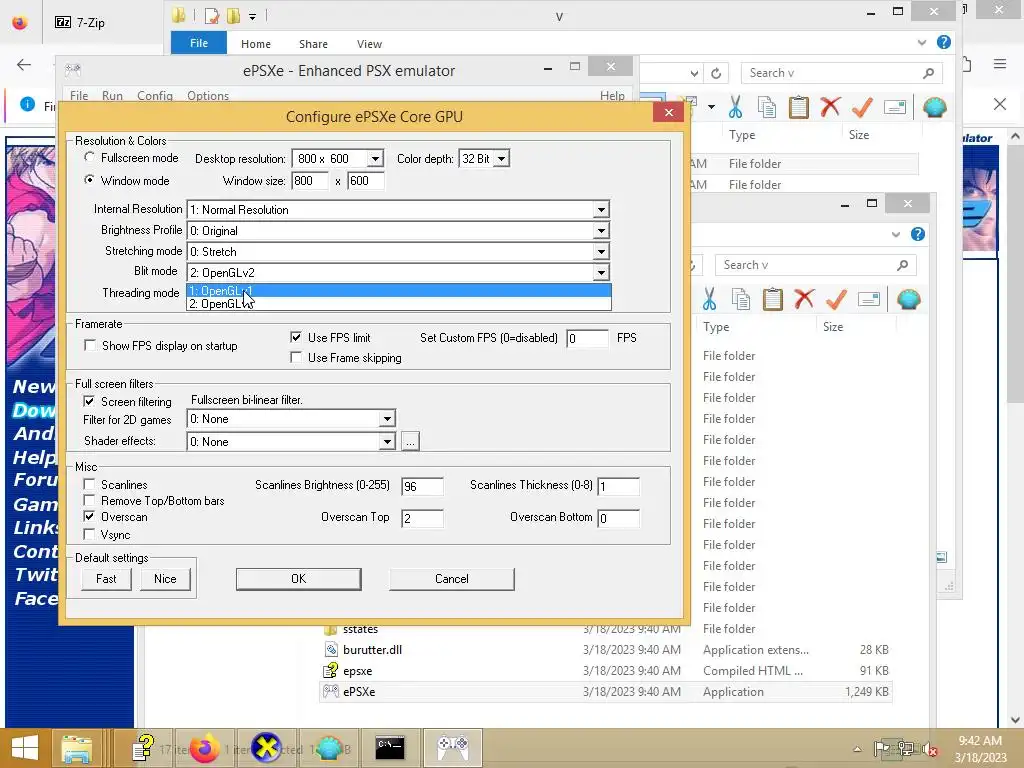The image size is (1024, 768).
Task: Cancel the GPU configuration dialog
Action: (x=451, y=579)
